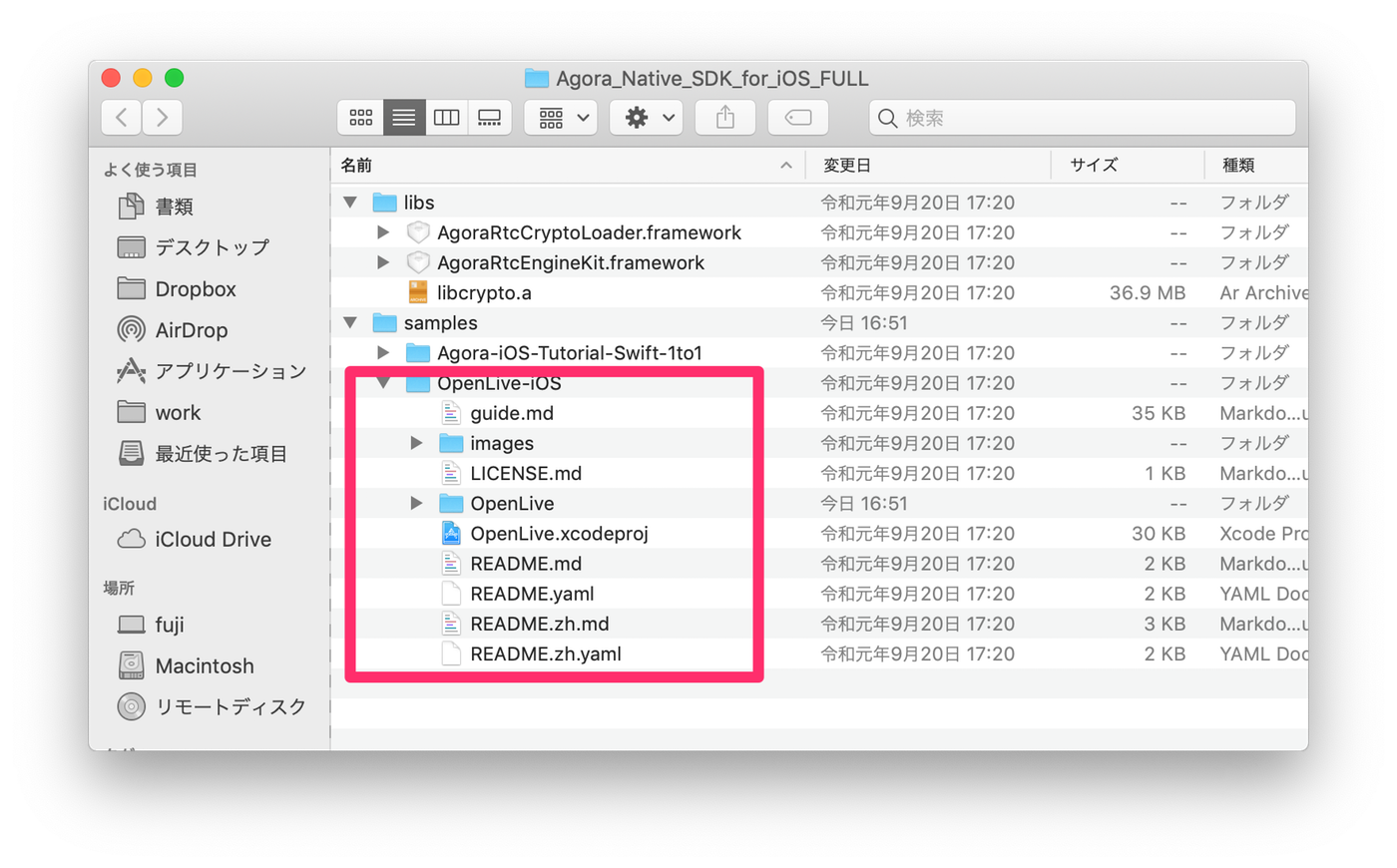Focus the 検索 search field
The image size is (1397, 868).
(1083, 118)
